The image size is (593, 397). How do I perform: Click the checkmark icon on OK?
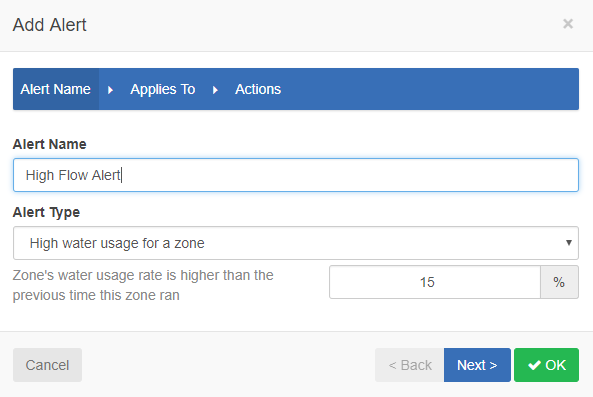(x=534, y=365)
